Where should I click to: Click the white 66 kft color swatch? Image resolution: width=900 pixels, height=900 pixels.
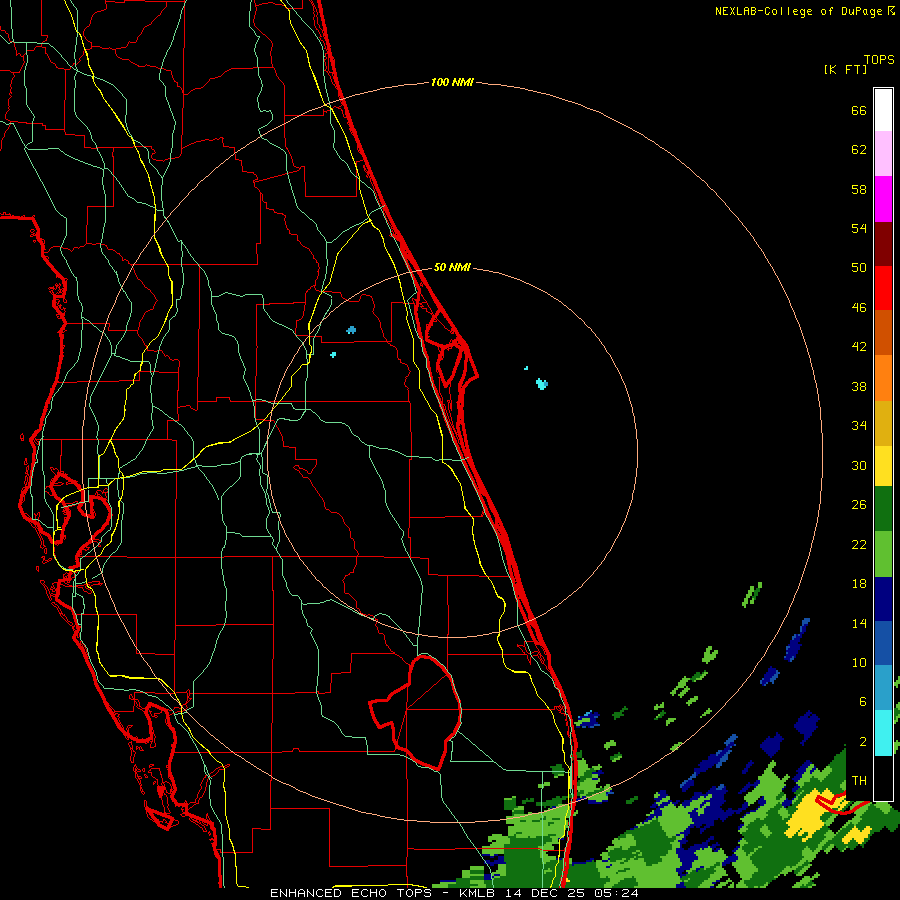[x=883, y=110]
